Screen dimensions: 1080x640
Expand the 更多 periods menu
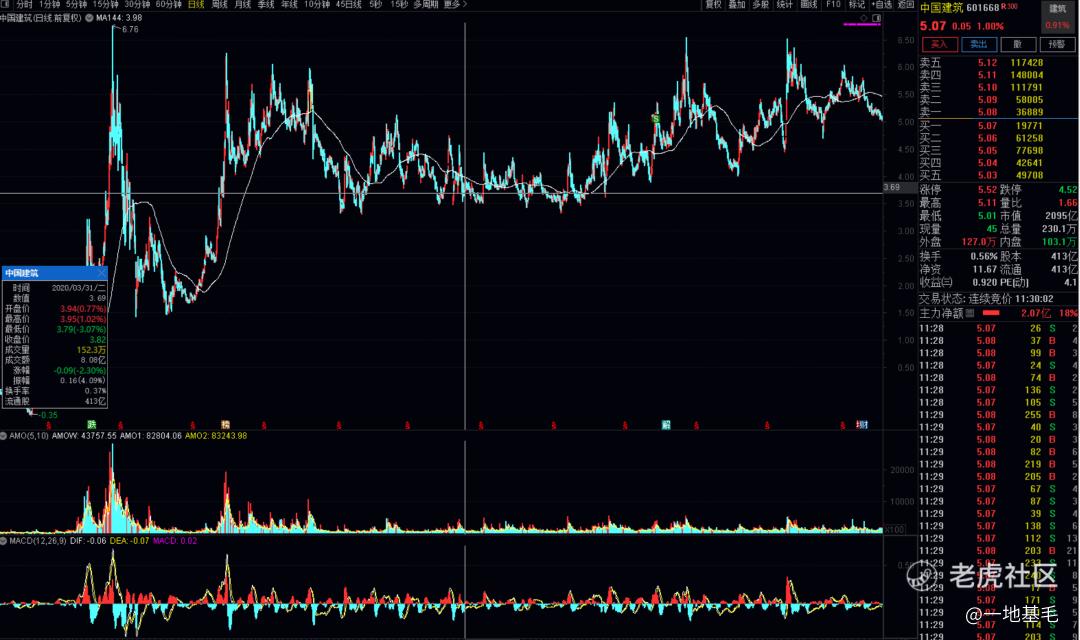pyautogui.click(x=455, y=4)
